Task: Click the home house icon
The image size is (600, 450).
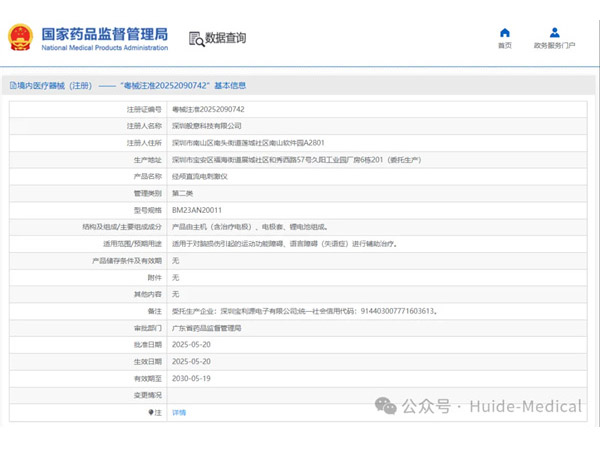Action: pos(505,32)
